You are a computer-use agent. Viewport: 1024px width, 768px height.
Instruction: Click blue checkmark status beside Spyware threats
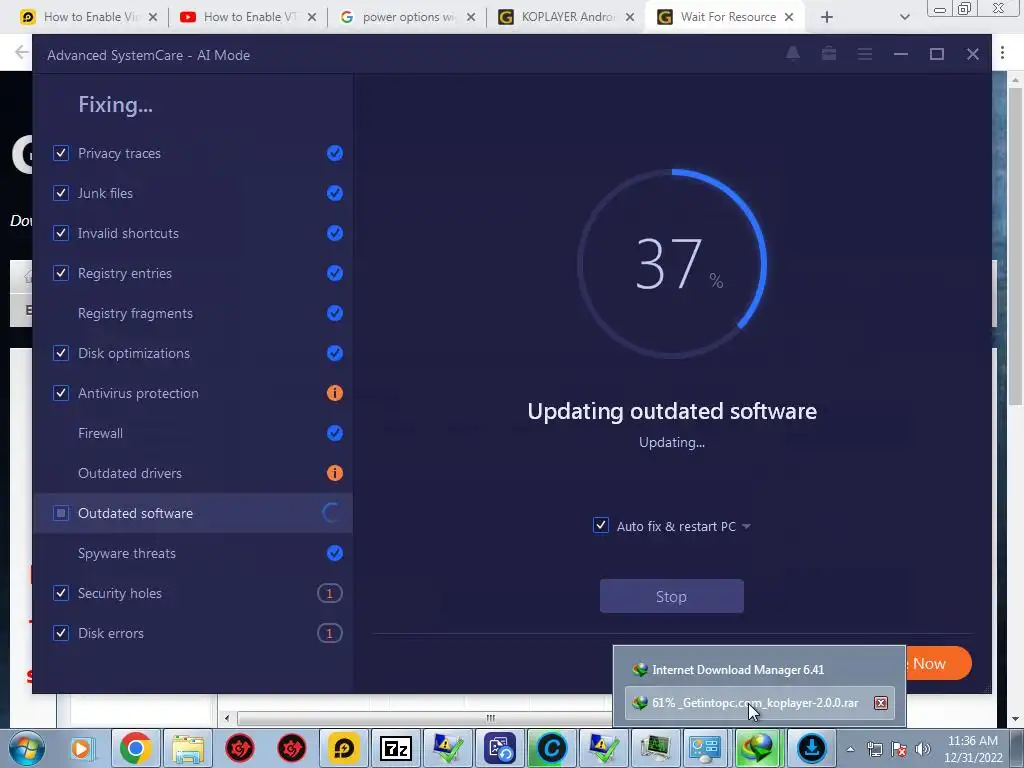pos(334,553)
